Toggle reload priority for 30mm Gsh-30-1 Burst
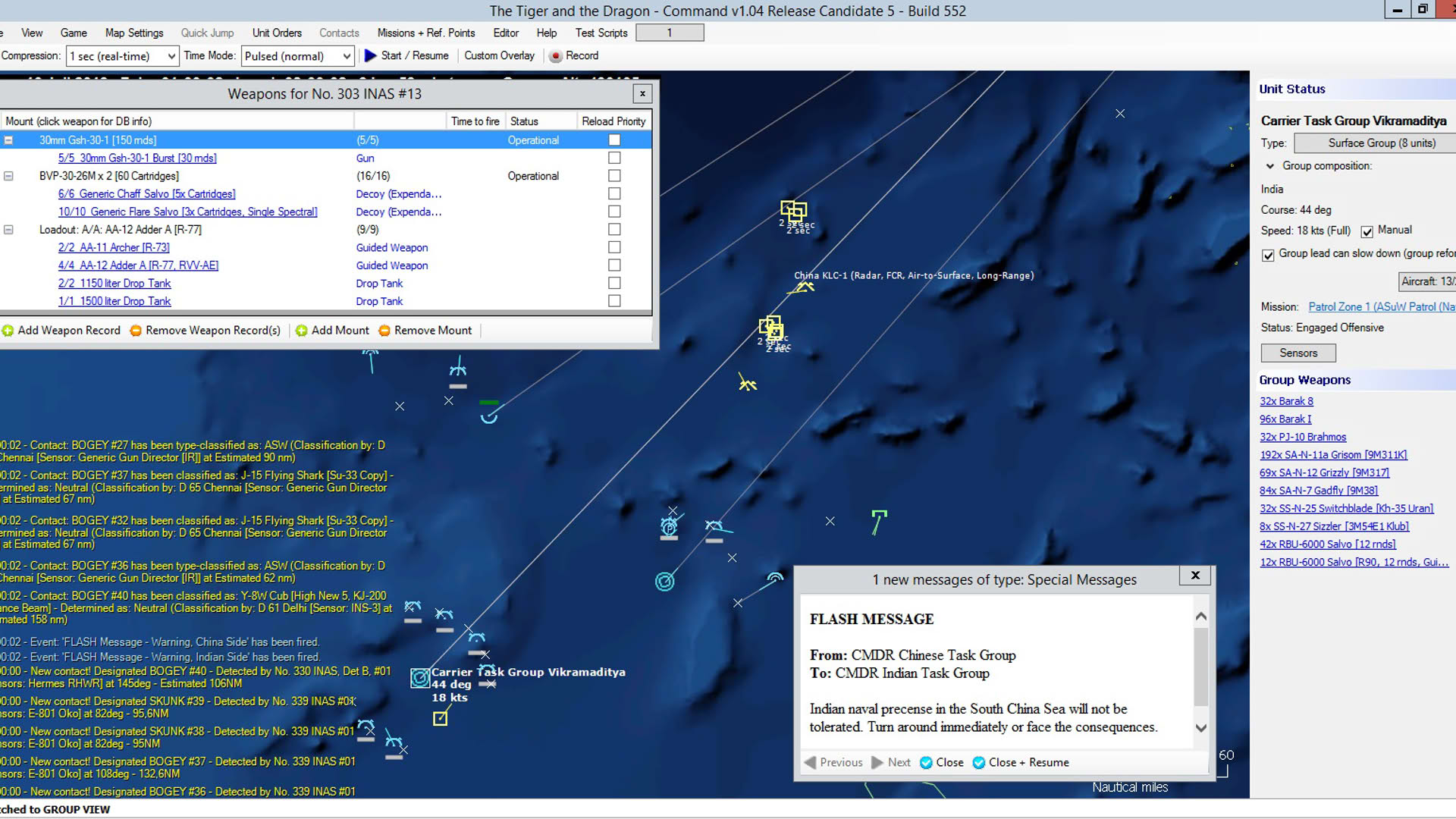The height and width of the screenshot is (819, 1456). 614,158
